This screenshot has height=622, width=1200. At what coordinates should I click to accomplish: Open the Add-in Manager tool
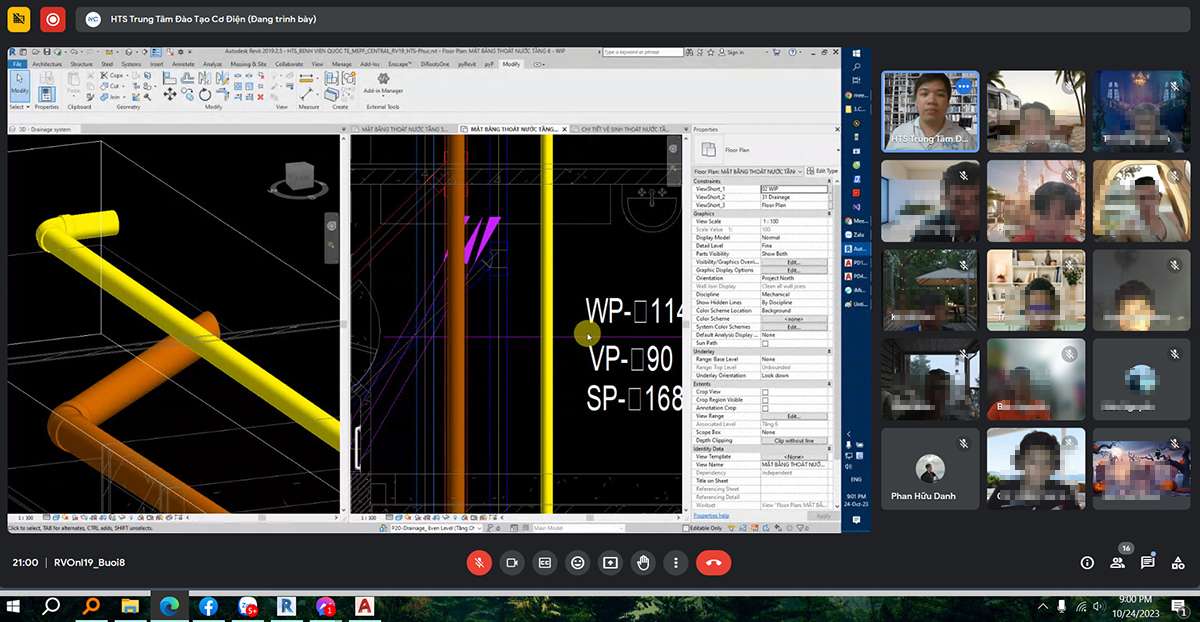pos(382,84)
